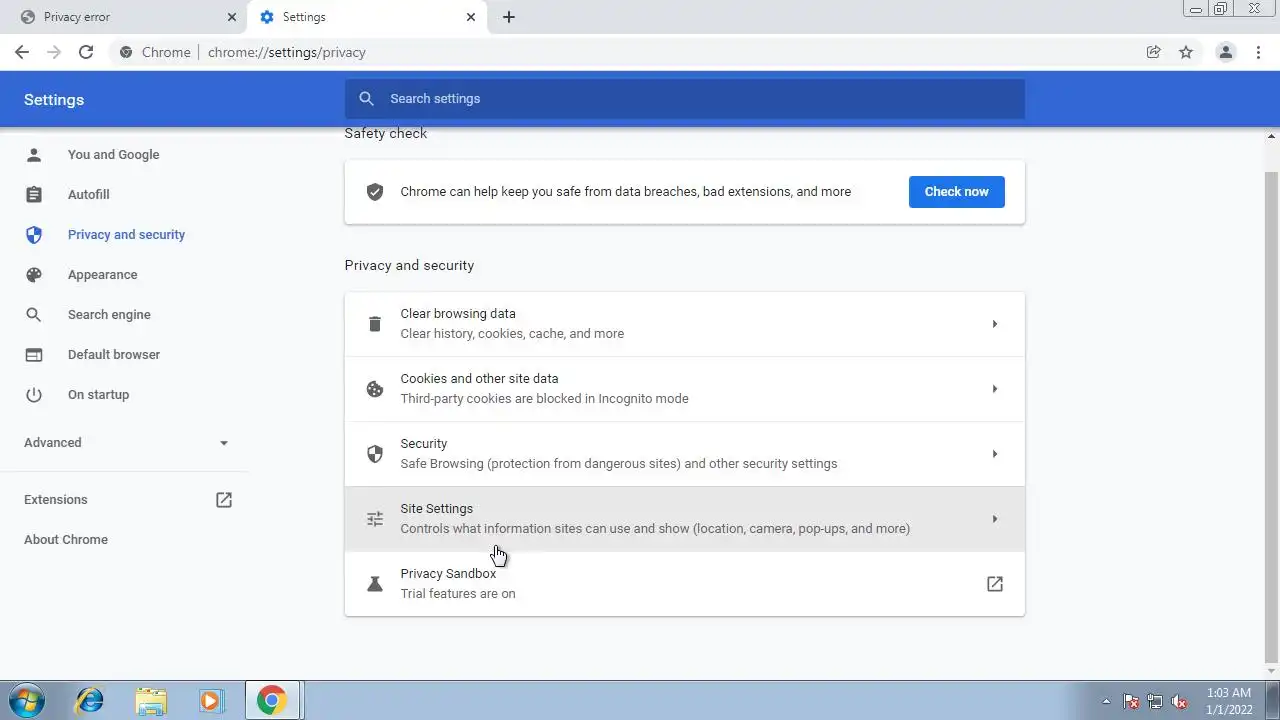Click the power icon for On startup

[x=34, y=394]
